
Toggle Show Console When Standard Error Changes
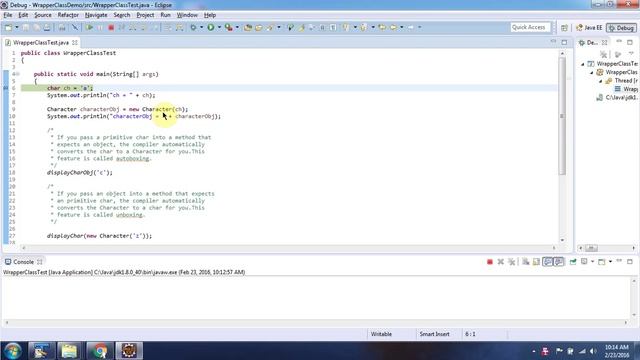(559, 262)
